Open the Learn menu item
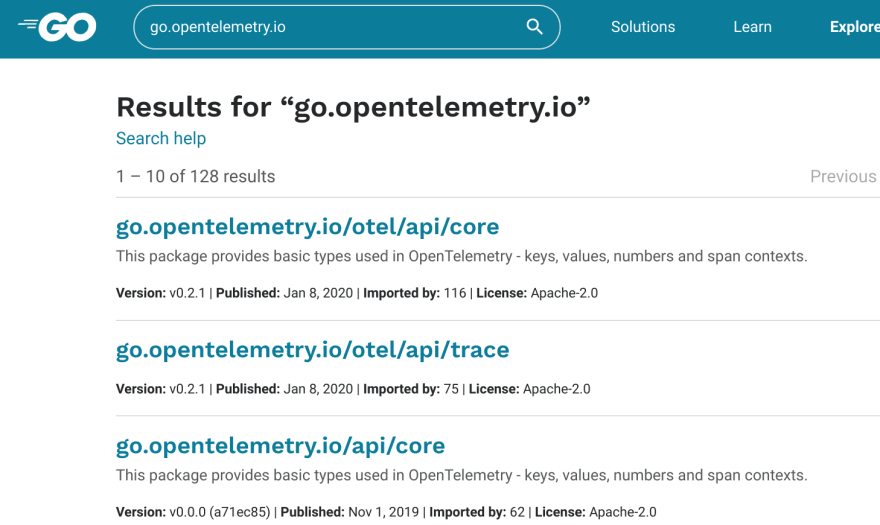The image size is (880, 525). pyautogui.click(x=752, y=27)
